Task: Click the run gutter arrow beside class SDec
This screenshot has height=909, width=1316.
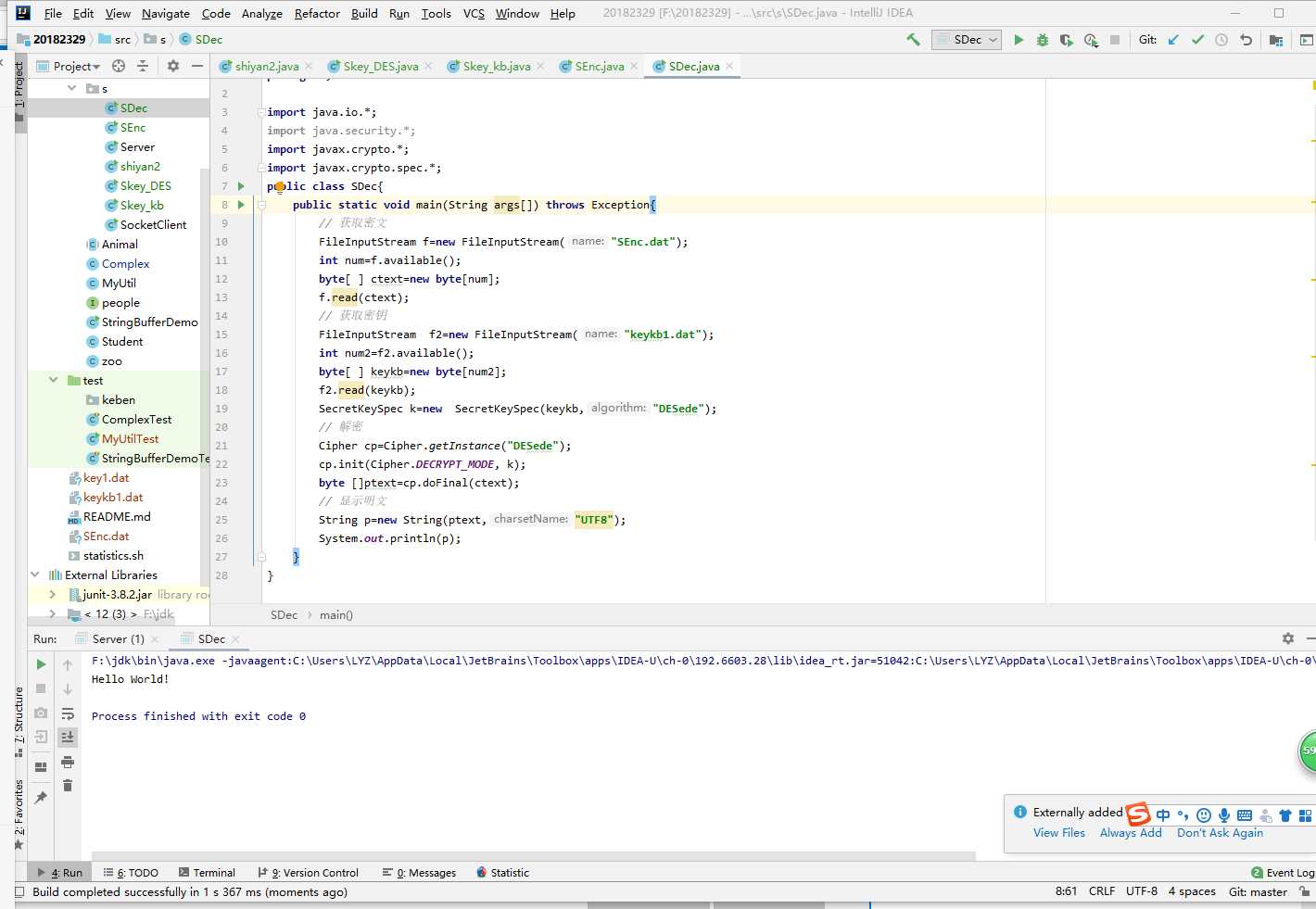Action: click(x=241, y=186)
